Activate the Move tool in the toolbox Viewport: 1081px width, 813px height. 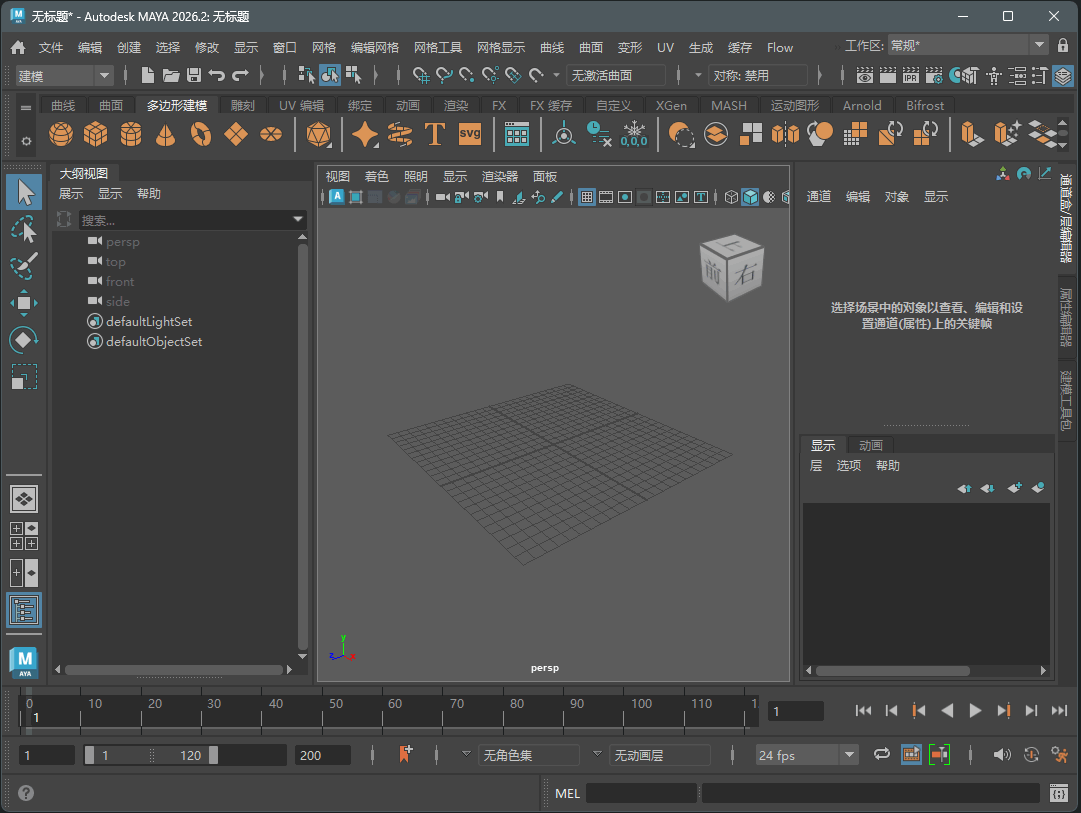[x=24, y=303]
